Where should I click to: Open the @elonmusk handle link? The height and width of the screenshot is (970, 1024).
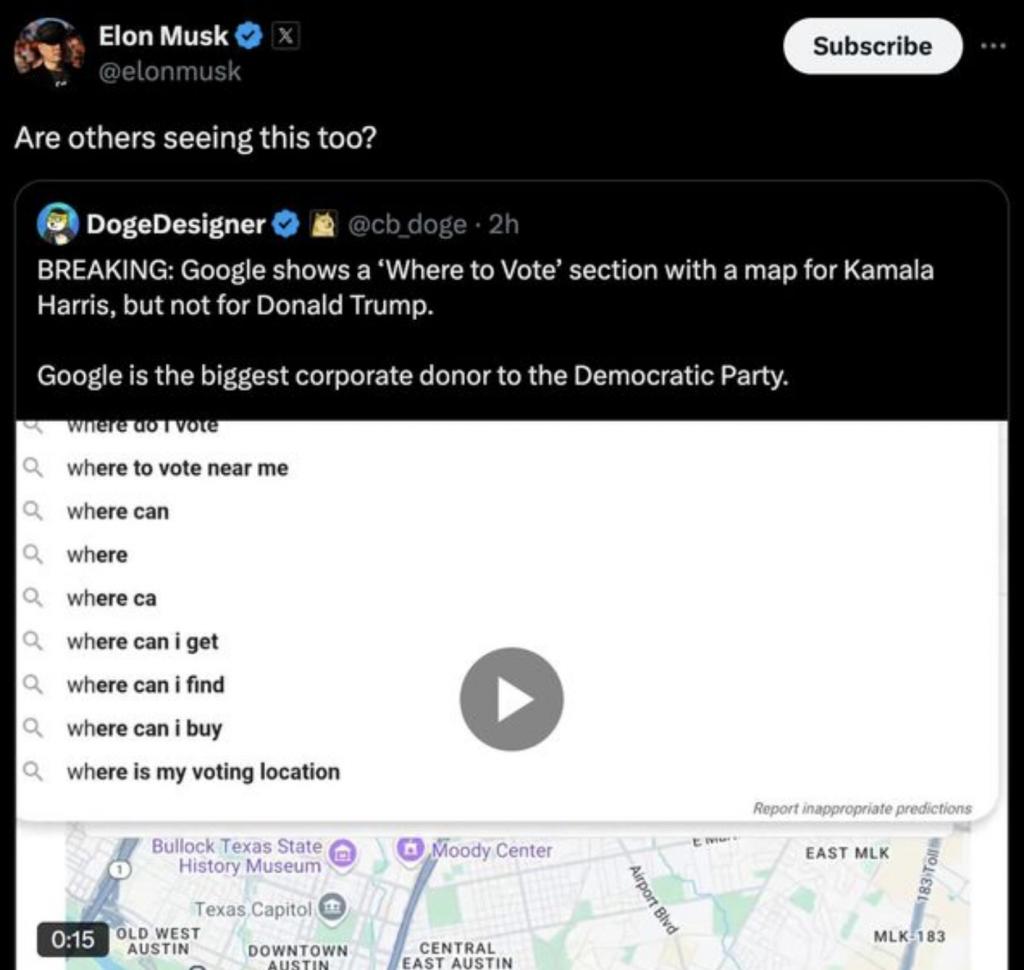point(169,72)
